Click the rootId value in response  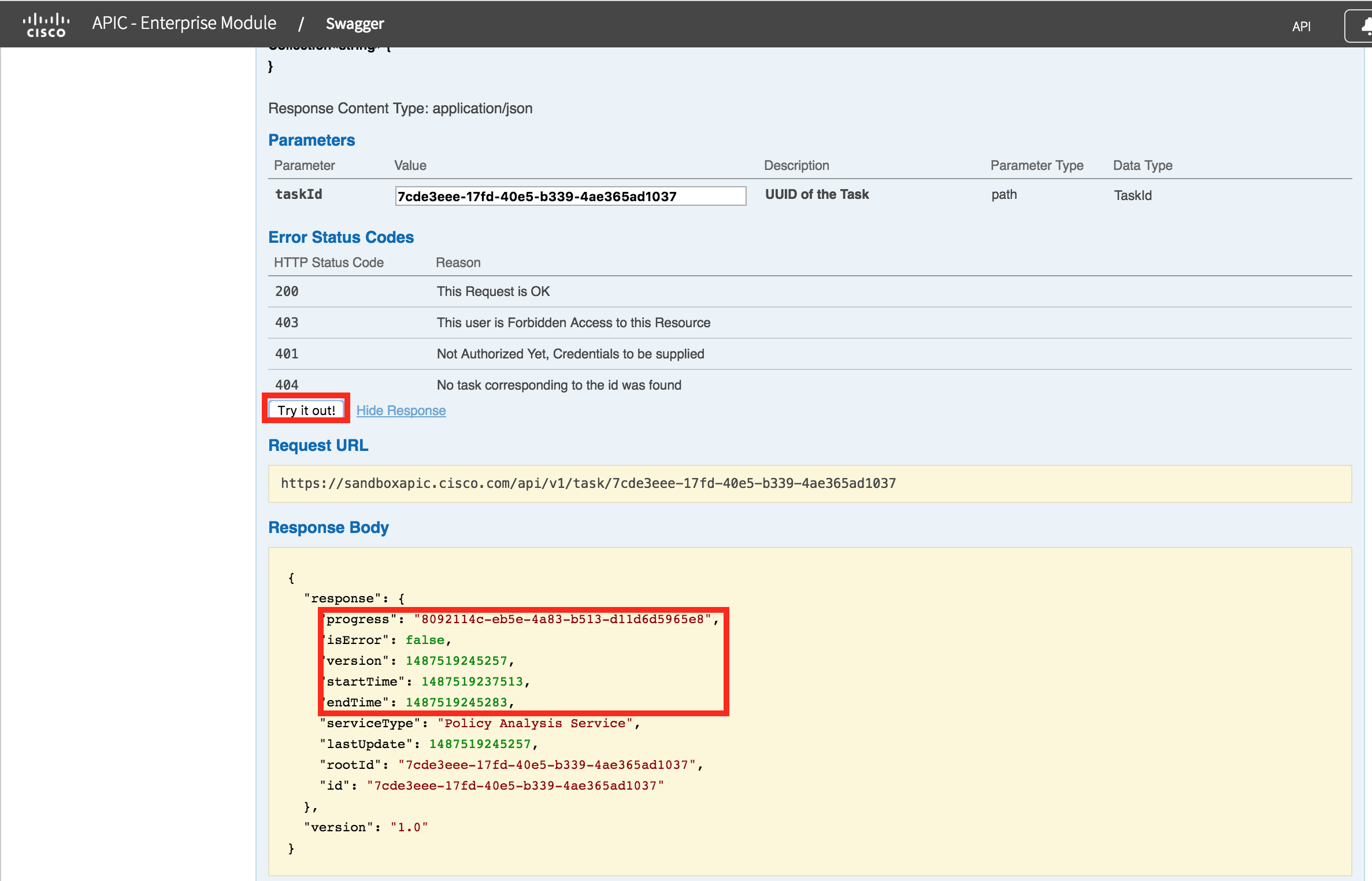pos(547,765)
